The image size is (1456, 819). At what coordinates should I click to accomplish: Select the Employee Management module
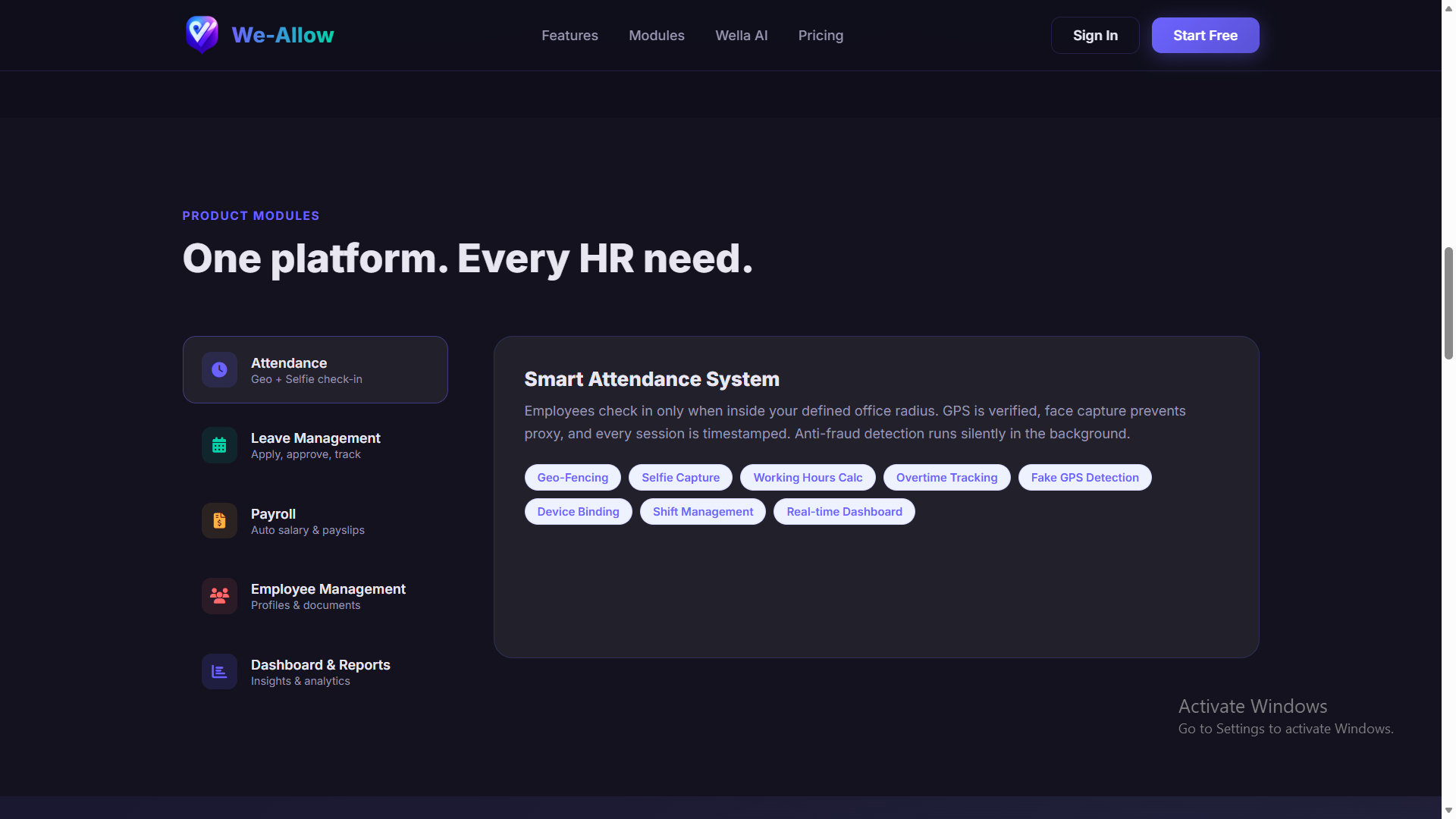click(x=315, y=596)
